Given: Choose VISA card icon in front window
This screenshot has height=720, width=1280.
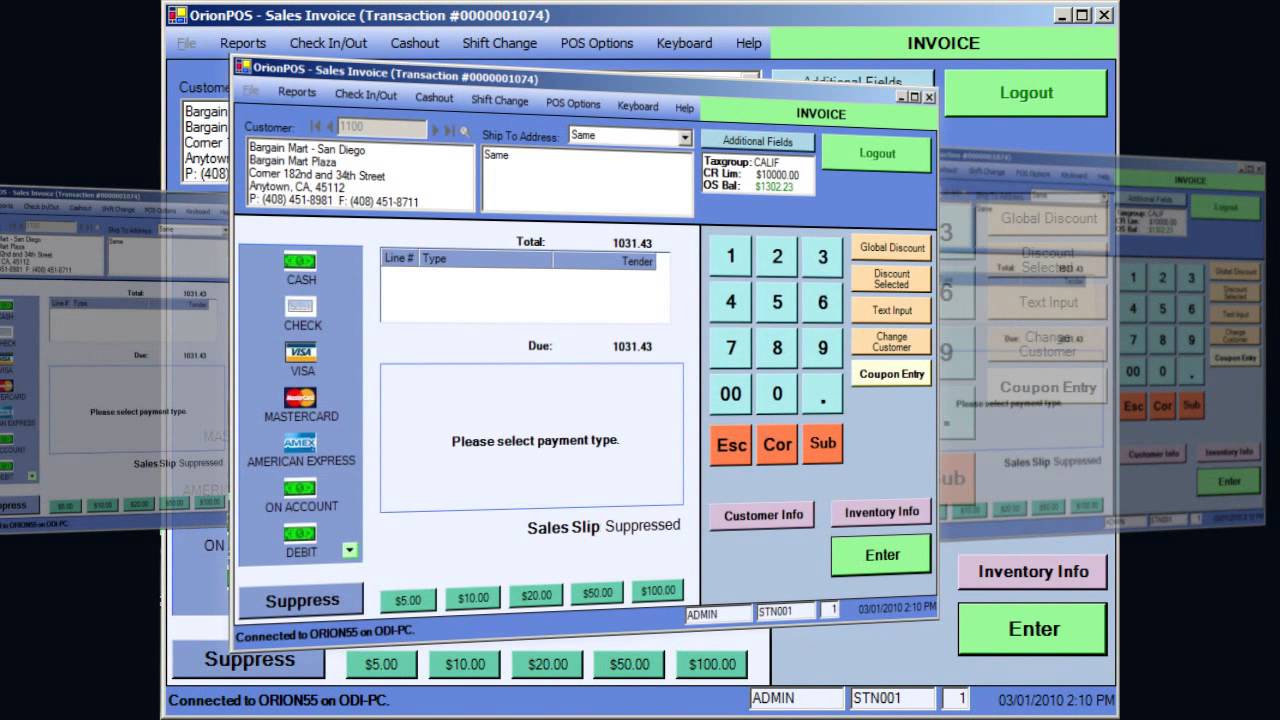Looking at the screenshot, I should 300,352.
